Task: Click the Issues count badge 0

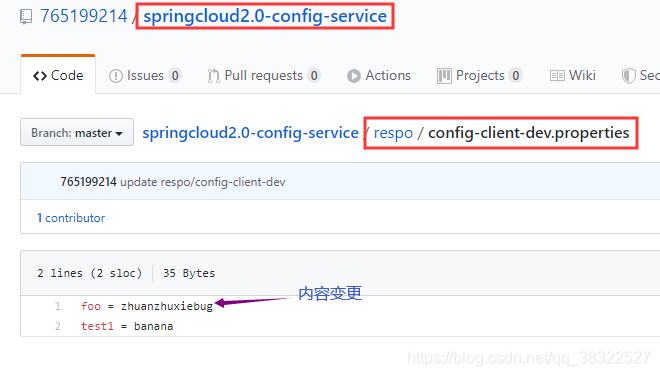Action: (175, 76)
